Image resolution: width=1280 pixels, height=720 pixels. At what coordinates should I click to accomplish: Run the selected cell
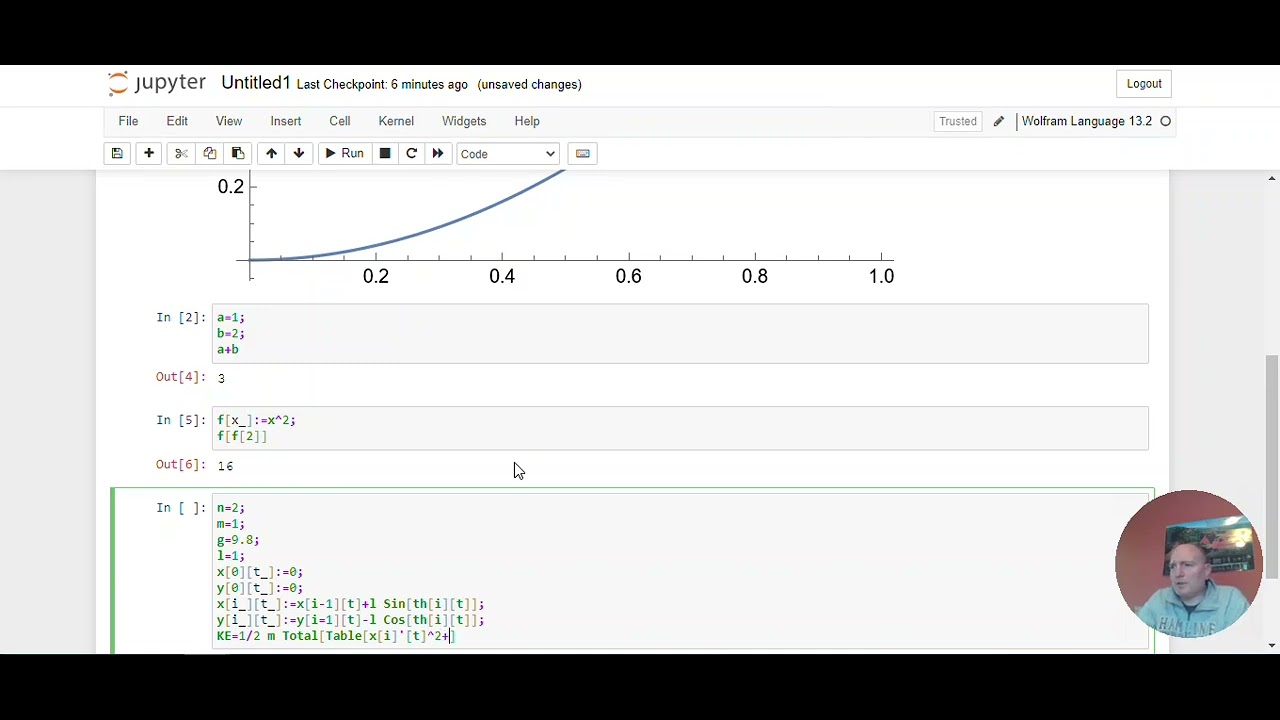click(343, 153)
